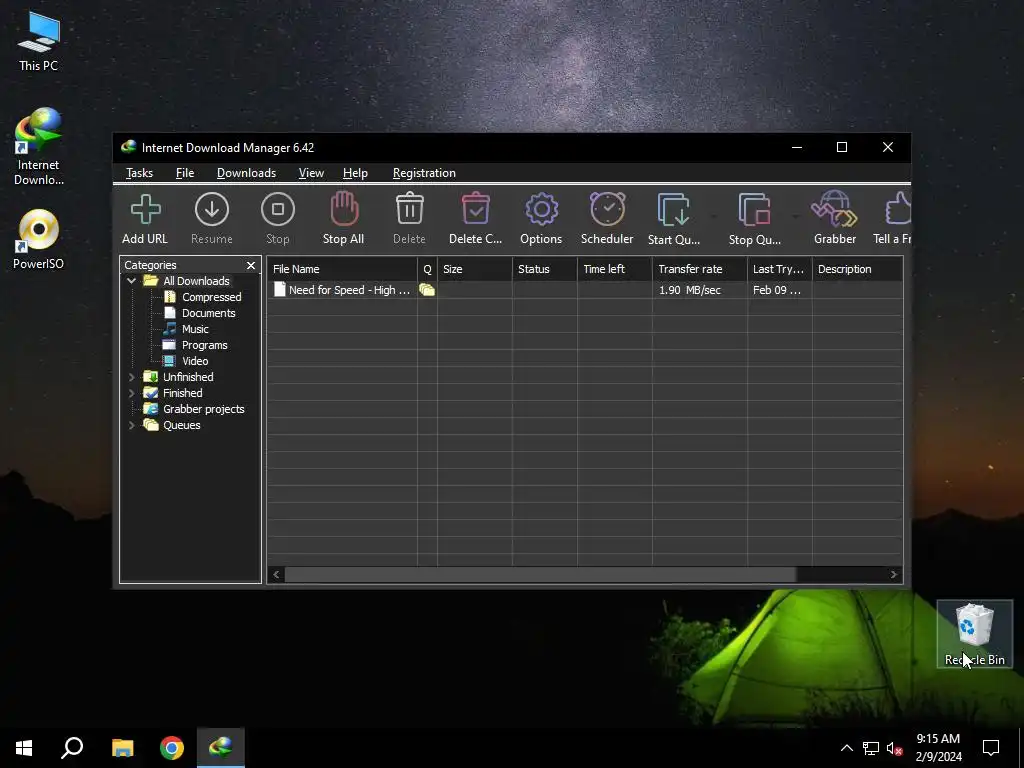Show hidden system tray icons

(846, 748)
